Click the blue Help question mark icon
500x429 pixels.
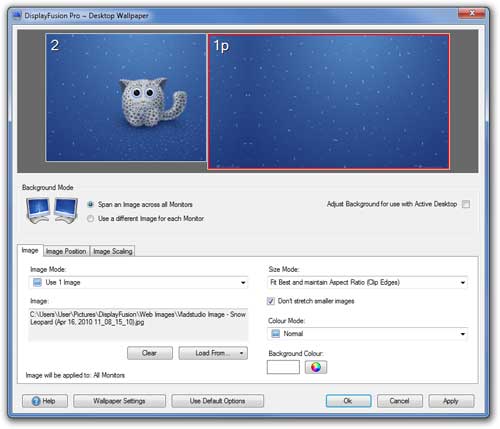pos(36,401)
